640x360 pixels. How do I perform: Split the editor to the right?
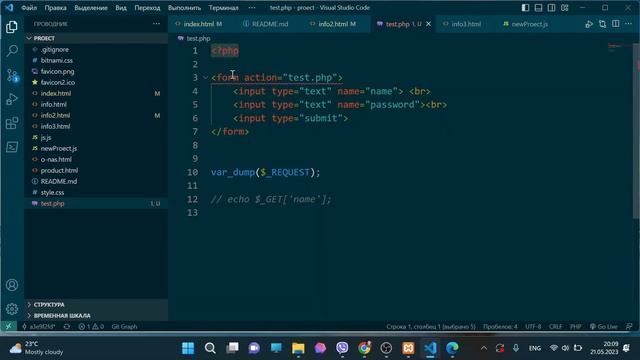[x=616, y=24]
